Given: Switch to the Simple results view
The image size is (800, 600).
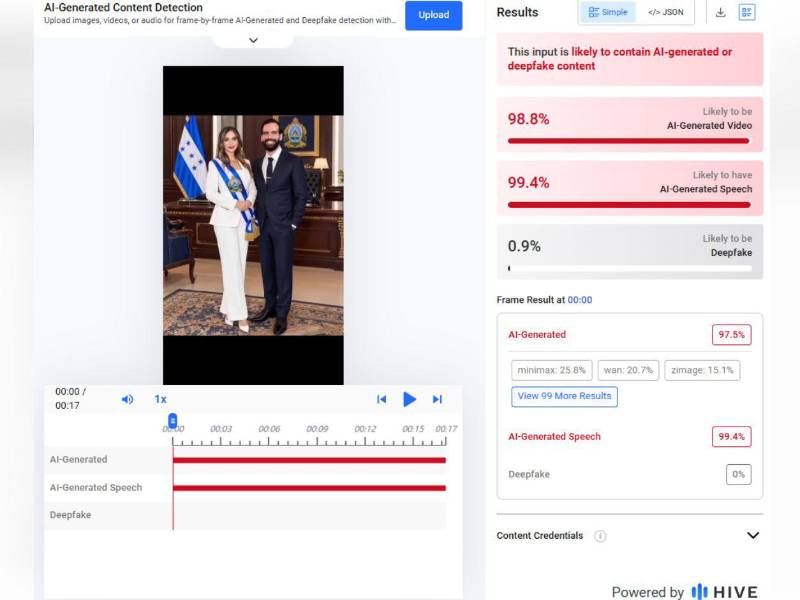Looking at the screenshot, I should coord(608,12).
